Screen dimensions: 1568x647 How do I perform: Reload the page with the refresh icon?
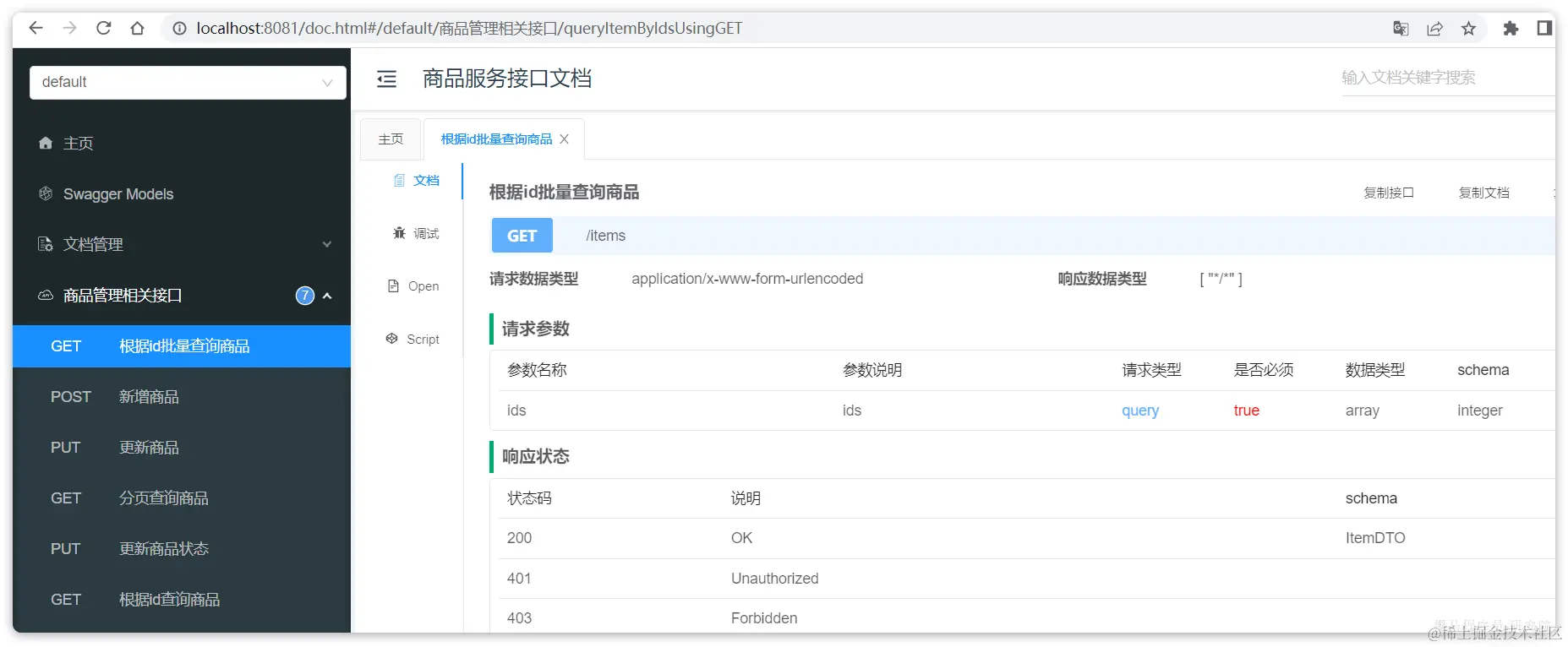click(x=103, y=28)
